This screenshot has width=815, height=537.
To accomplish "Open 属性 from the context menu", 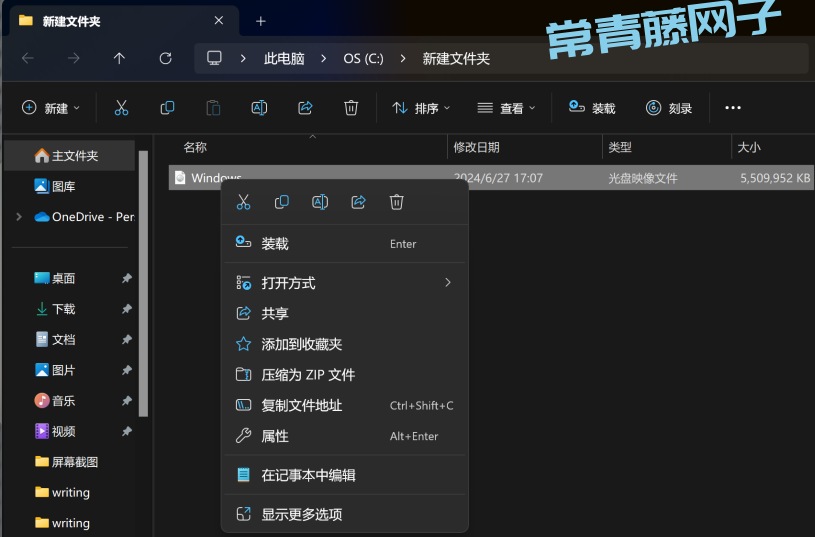I will click(275, 436).
